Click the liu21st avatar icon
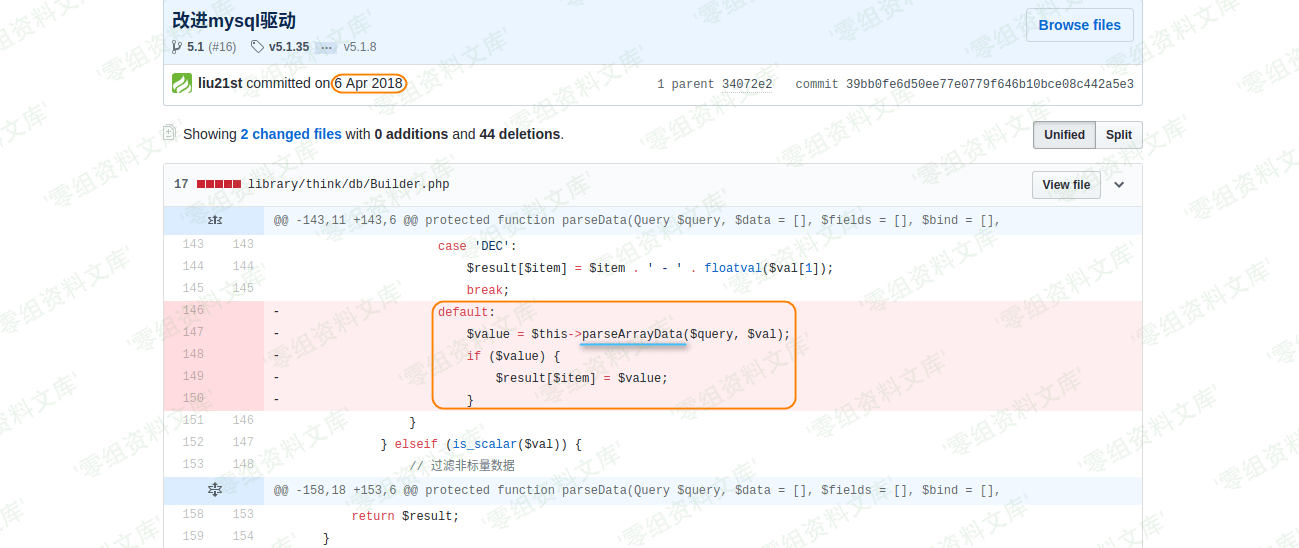1299x548 pixels. [x=181, y=84]
